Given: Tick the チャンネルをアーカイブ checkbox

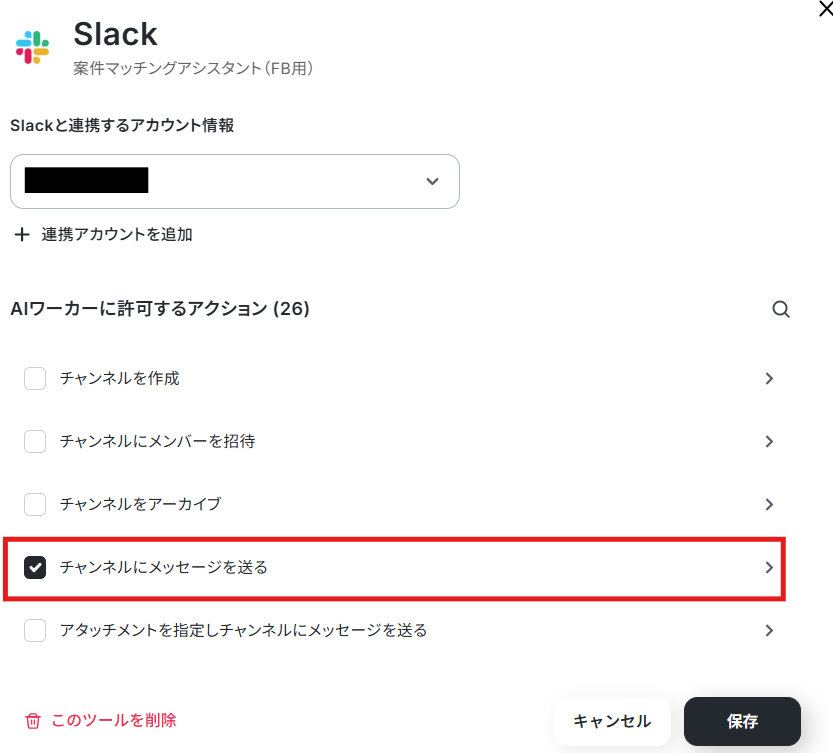Looking at the screenshot, I should click(x=35, y=504).
